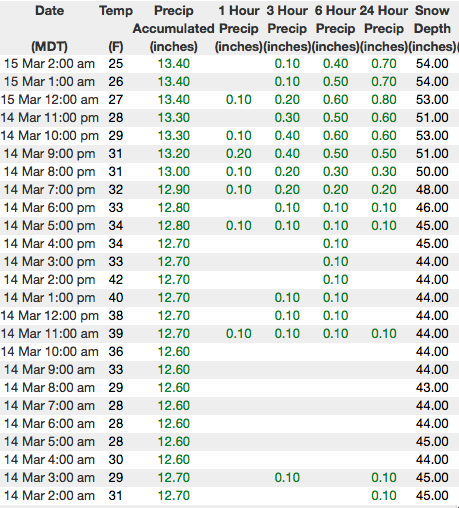Viewport: 459px width, 508px height.
Task: Click the 1 Hour Precip header
Action: pos(239,28)
